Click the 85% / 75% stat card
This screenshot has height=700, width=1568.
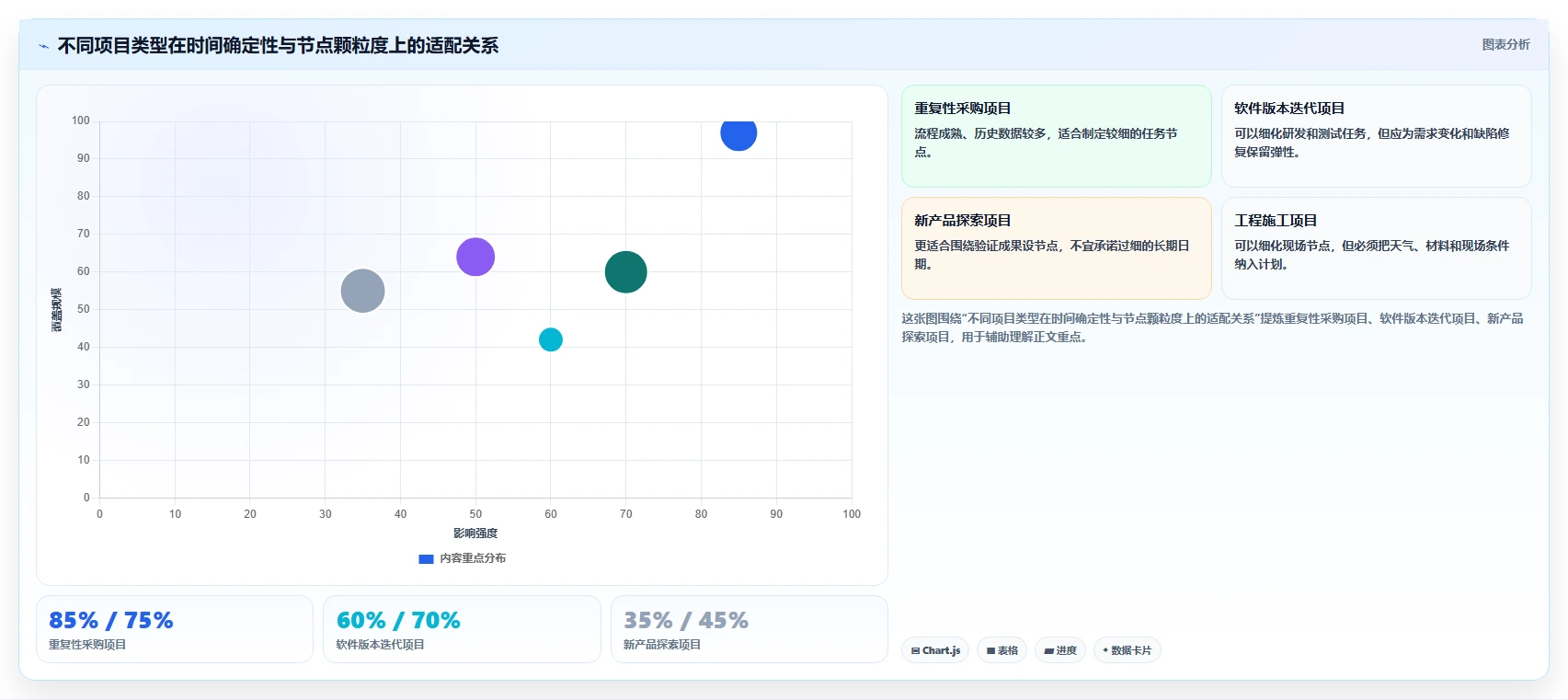coord(175,629)
